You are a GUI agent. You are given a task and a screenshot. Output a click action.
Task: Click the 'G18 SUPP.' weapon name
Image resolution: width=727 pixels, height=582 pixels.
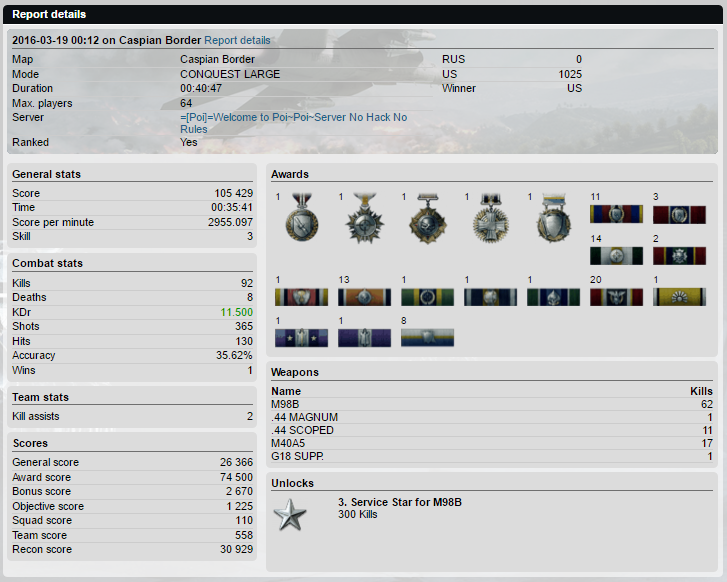[x=297, y=456]
